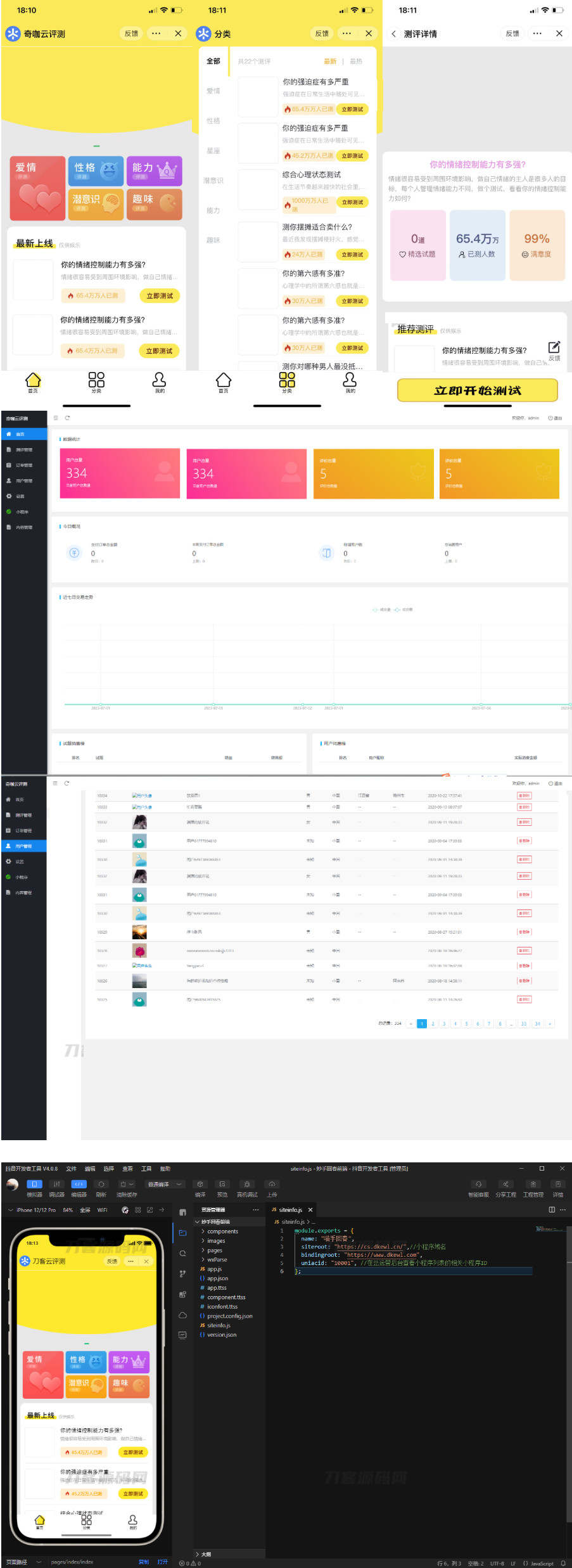The image size is (572, 1568).
Task: Click the 刷新 refresh icon
Action: pos(101,1185)
